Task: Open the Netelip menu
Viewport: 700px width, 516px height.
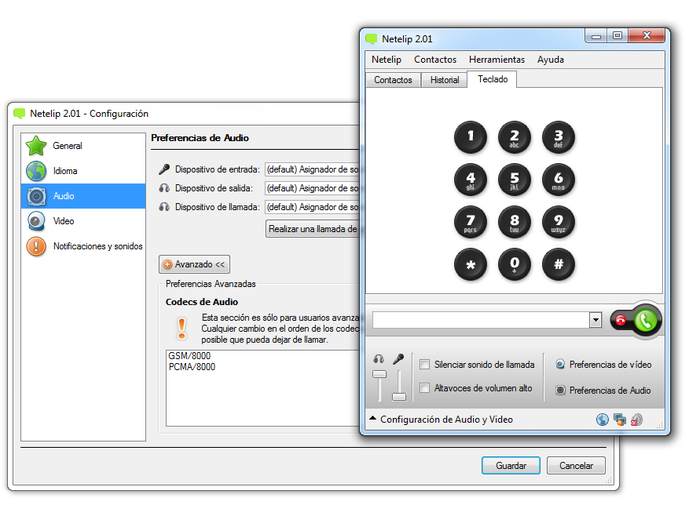Action: pos(386,59)
